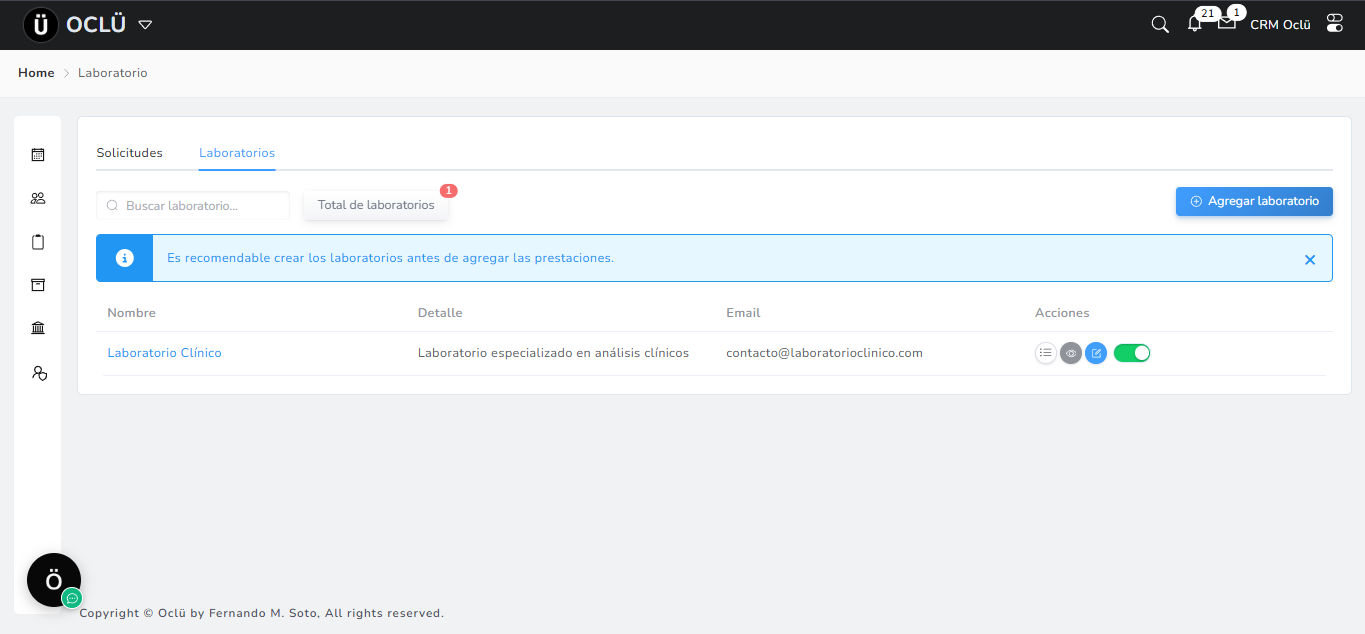Screen dimensions: 1365x634
Task: Click the Laboratorio especializado en análisis clínicos cell
Action: 553,353
